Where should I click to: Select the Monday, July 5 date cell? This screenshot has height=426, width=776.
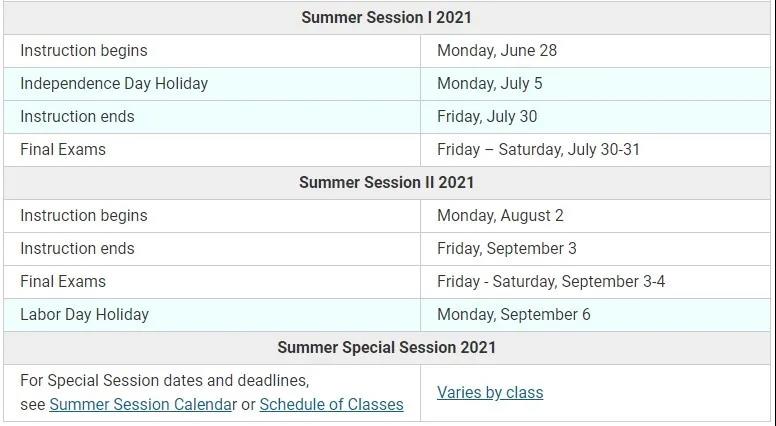pyautogui.click(x=595, y=84)
